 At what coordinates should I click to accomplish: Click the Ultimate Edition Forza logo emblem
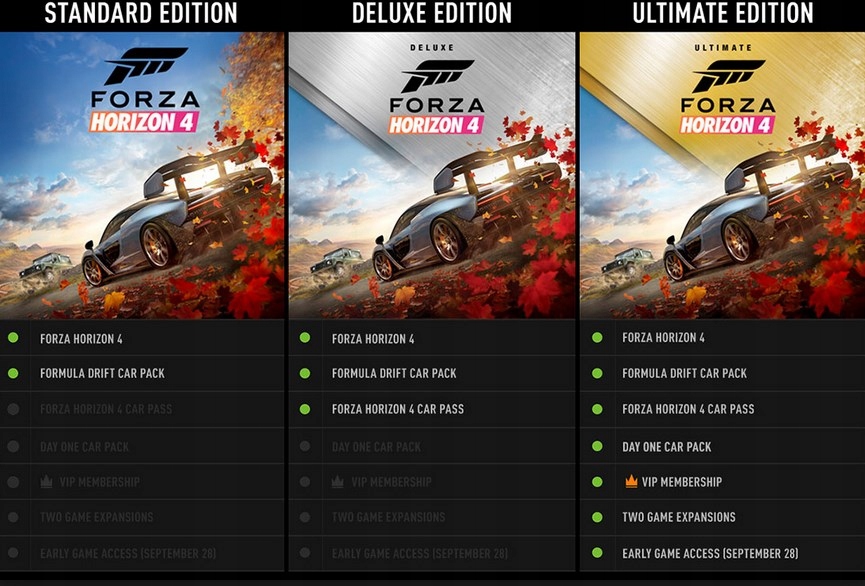[x=728, y=76]
